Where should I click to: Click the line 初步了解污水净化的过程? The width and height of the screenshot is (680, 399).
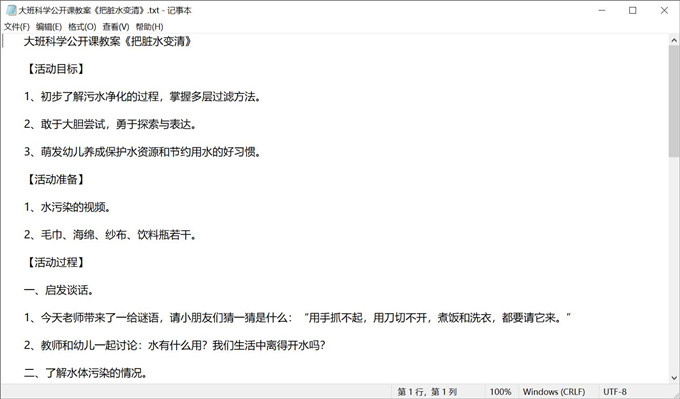143,97
